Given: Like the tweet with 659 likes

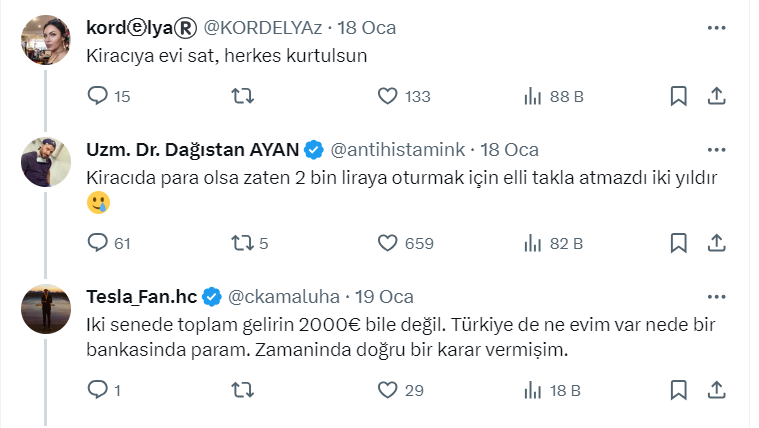Looking at the screenshot, I should tap(389, 242).
